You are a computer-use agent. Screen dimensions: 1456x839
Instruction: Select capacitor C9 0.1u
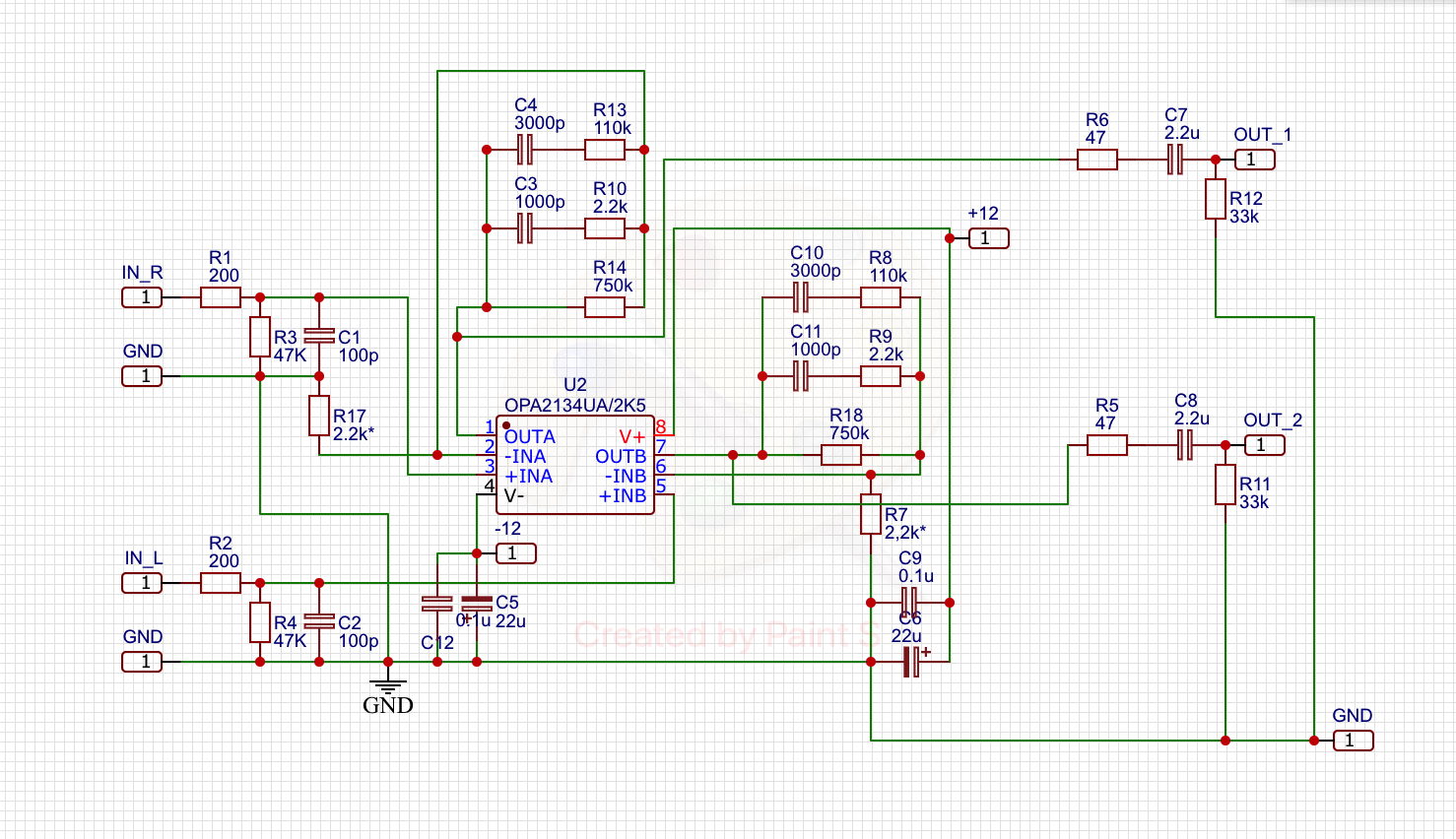point(910,603)
